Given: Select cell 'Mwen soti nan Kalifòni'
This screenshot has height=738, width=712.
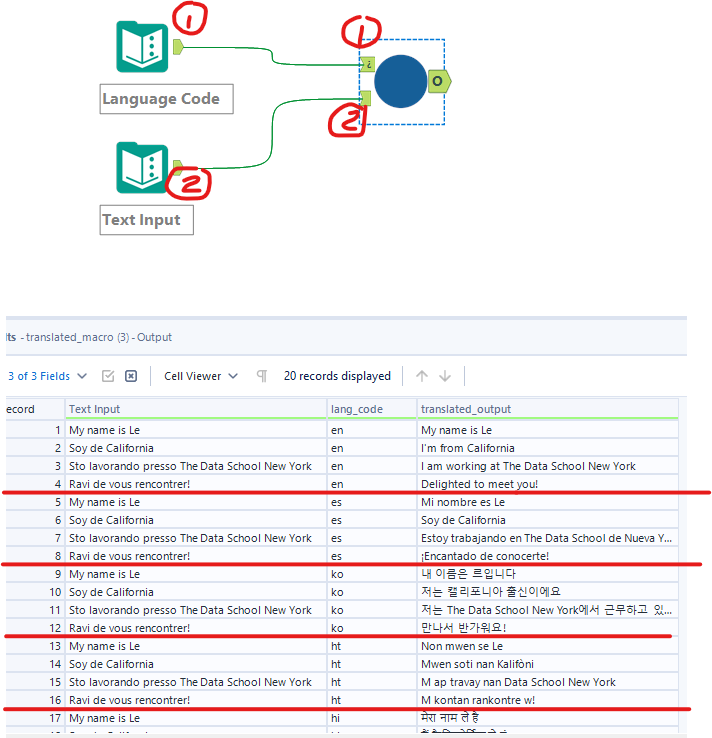Looking at the screenshot, I should click(548, 664).
